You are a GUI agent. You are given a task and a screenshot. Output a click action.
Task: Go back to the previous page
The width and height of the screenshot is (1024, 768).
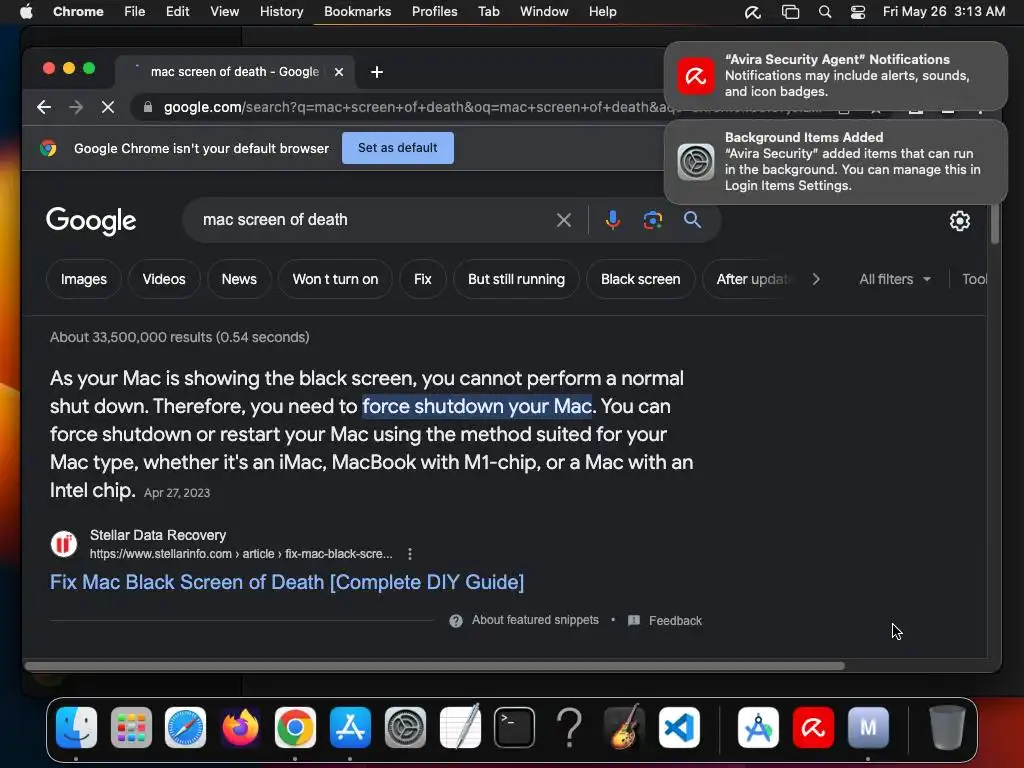44,107
